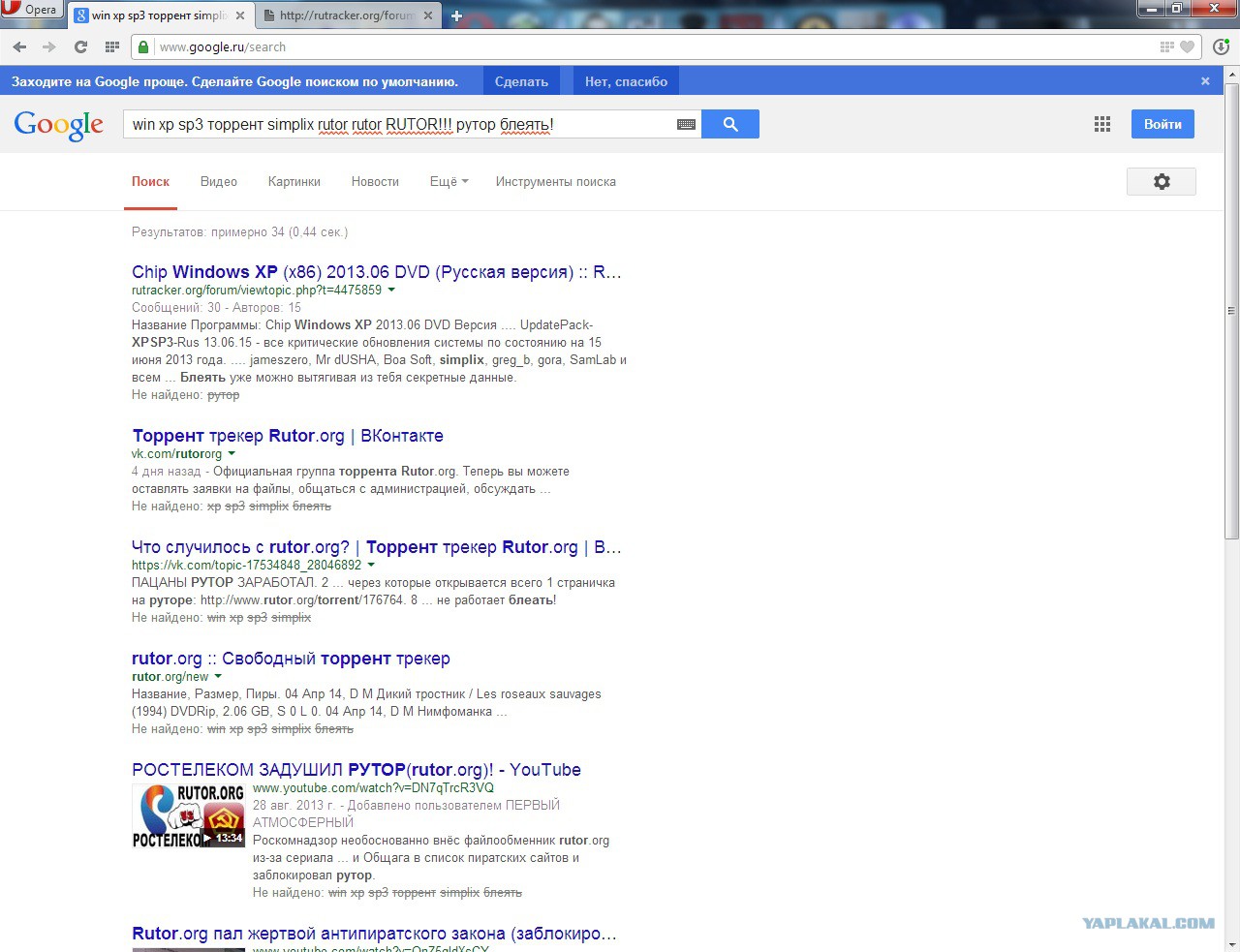Click the Войти sign-in button

click(x=1162, y=124)
